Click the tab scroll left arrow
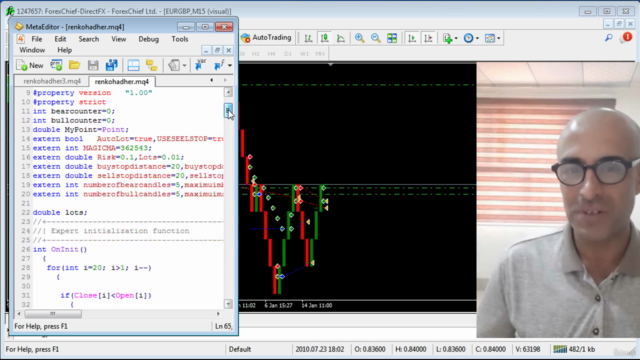The width and height of the screenshot is (640, 360). pos(211,80)
